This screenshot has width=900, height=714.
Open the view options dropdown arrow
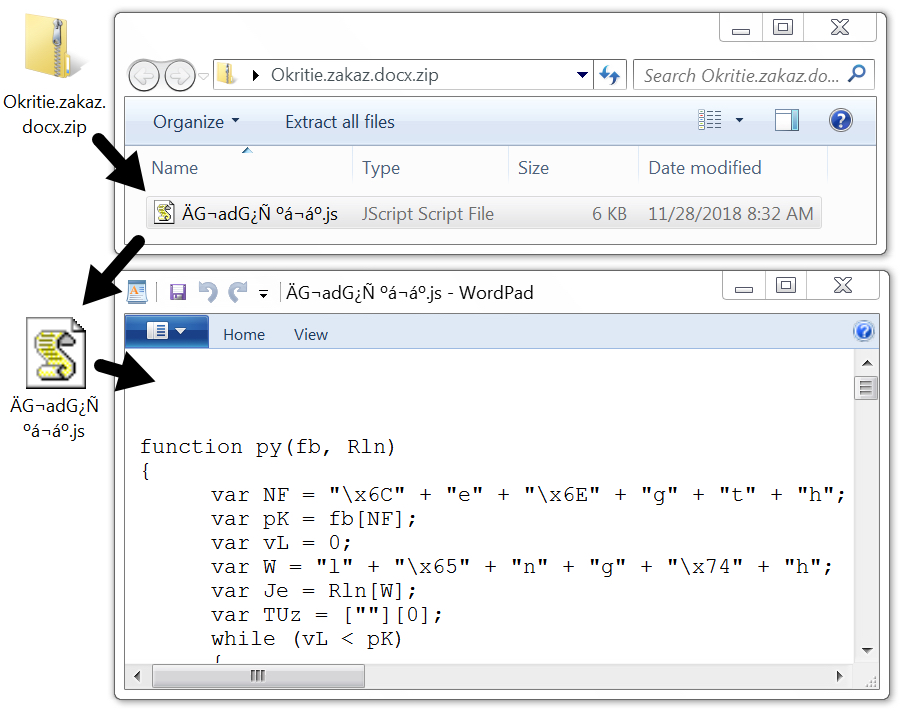pyautogui.click(x=739, y=120)
